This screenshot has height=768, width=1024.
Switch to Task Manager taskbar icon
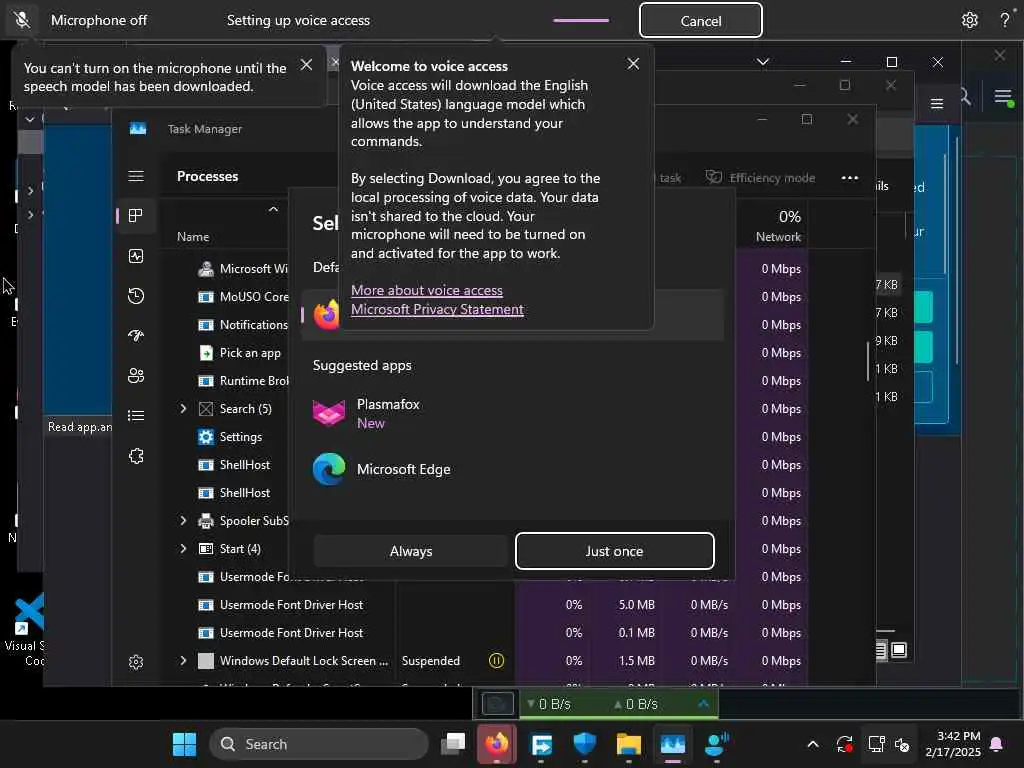(673, 744)
